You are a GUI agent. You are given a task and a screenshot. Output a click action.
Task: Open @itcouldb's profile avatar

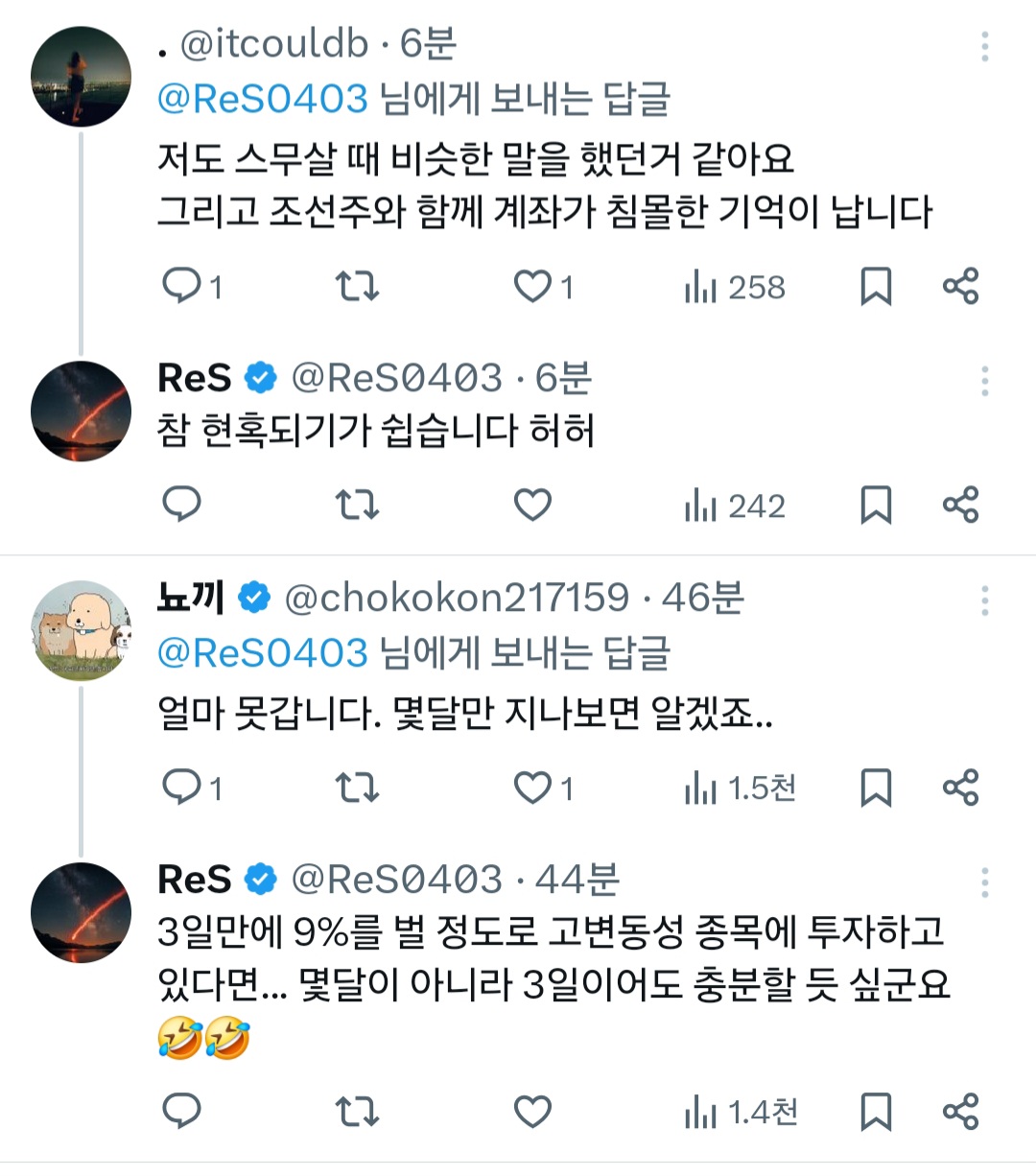click(82, 77)
